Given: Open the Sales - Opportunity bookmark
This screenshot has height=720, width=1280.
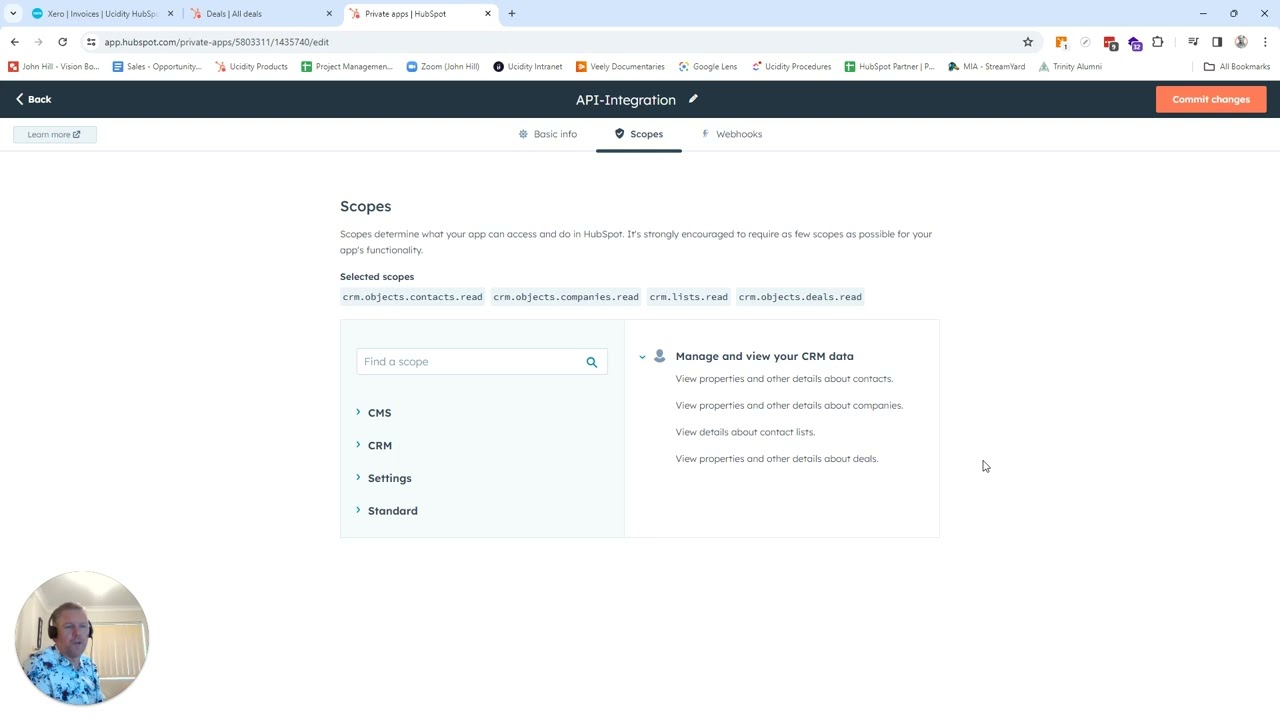Looking at the screenshot, I should click(157, 67).
